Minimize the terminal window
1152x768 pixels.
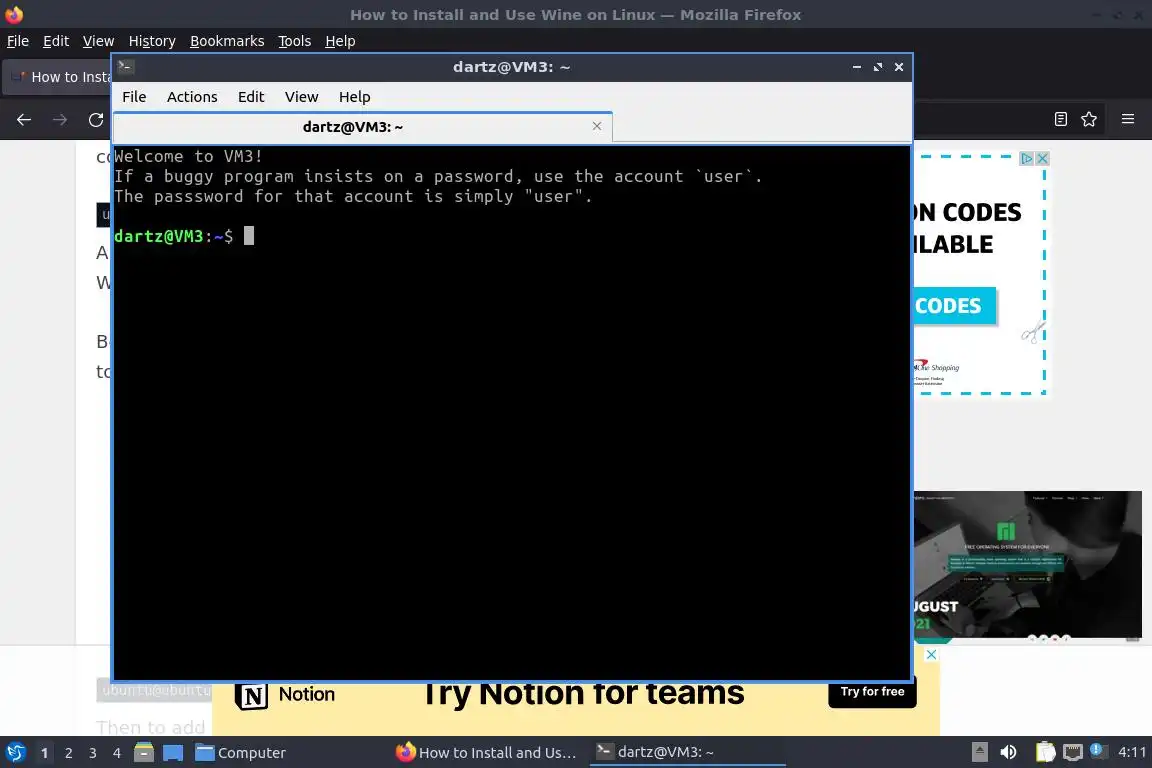(857, 67)
